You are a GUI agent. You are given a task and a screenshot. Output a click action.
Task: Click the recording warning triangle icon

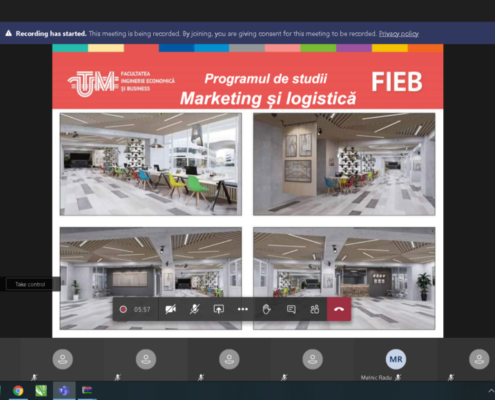pyautogui.click(x=9, y=33)
